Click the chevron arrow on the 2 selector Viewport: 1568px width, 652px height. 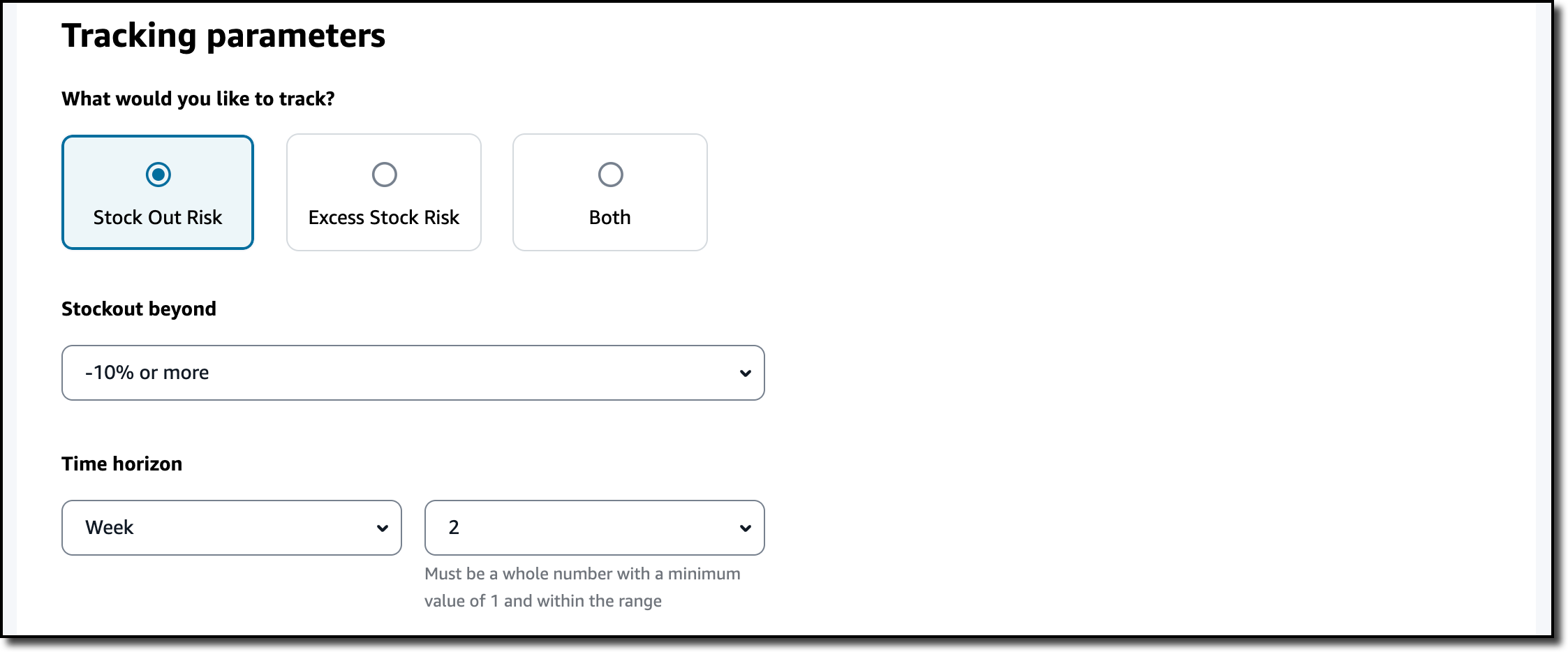tap(746, 528)
